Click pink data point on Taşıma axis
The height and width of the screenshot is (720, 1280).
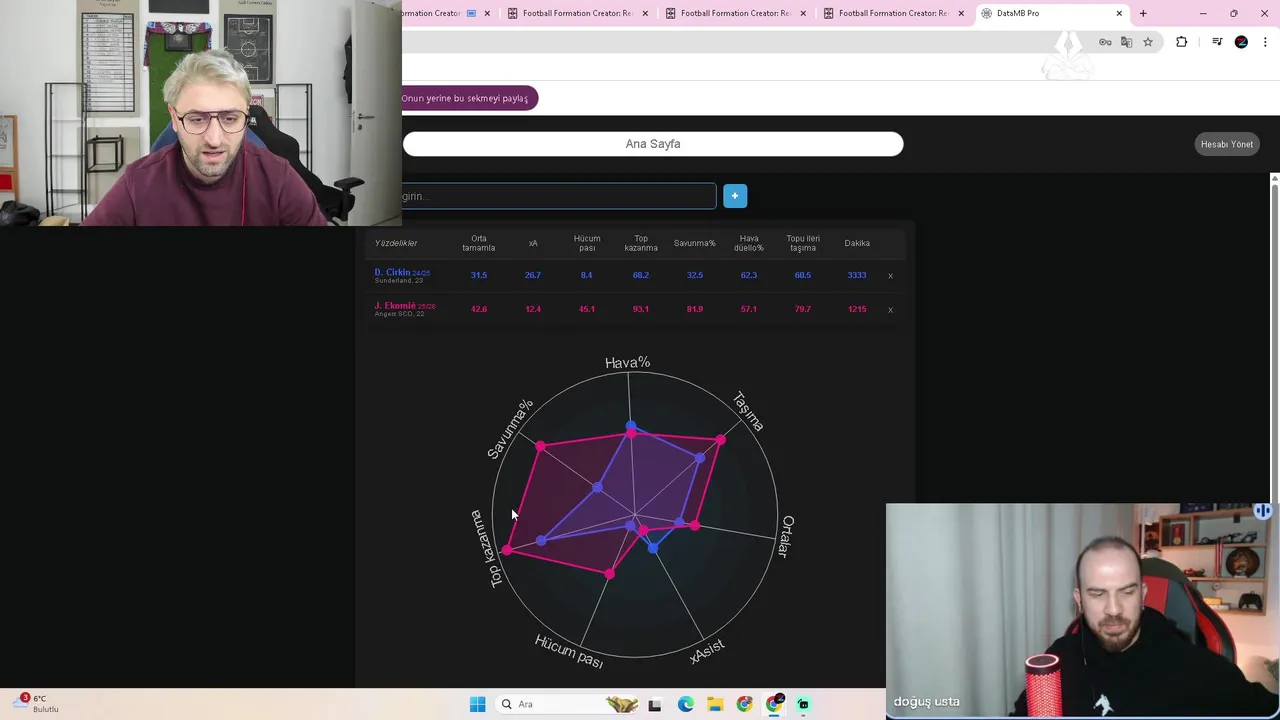tap(721, 440)
